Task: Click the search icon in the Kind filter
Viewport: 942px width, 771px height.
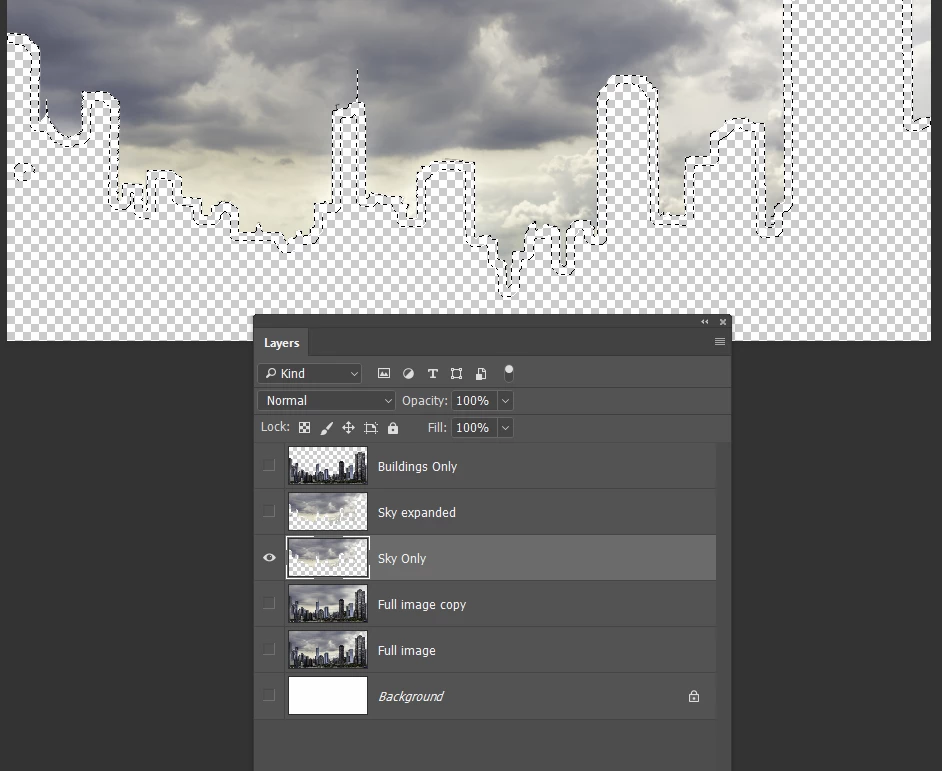Action: click(x=271, y=373)
